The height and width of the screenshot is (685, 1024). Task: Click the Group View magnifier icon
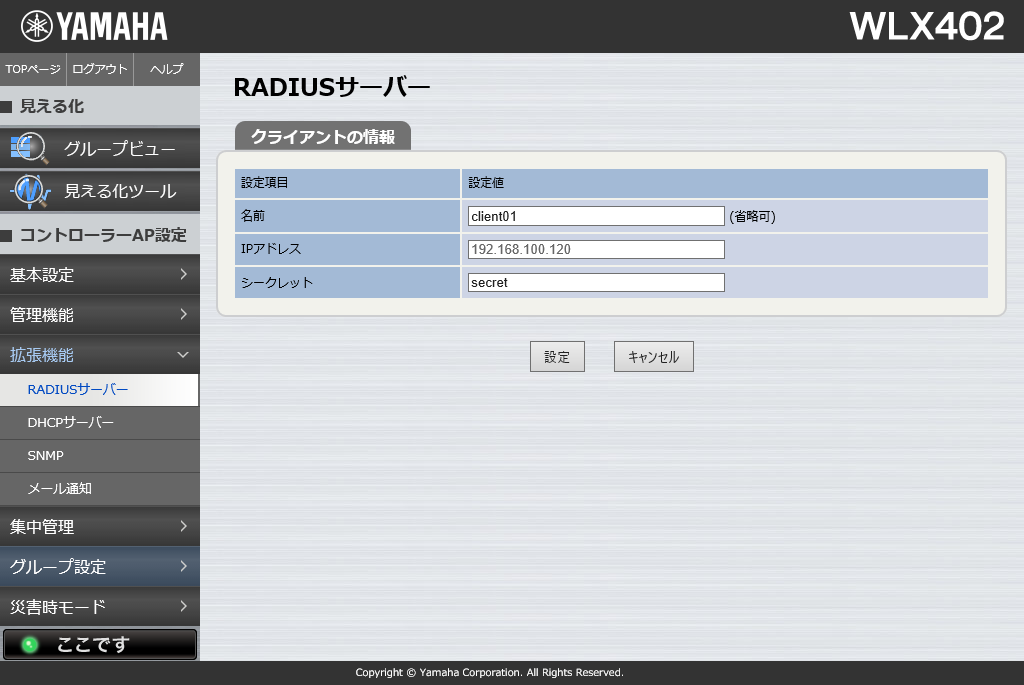click(28, 149)
